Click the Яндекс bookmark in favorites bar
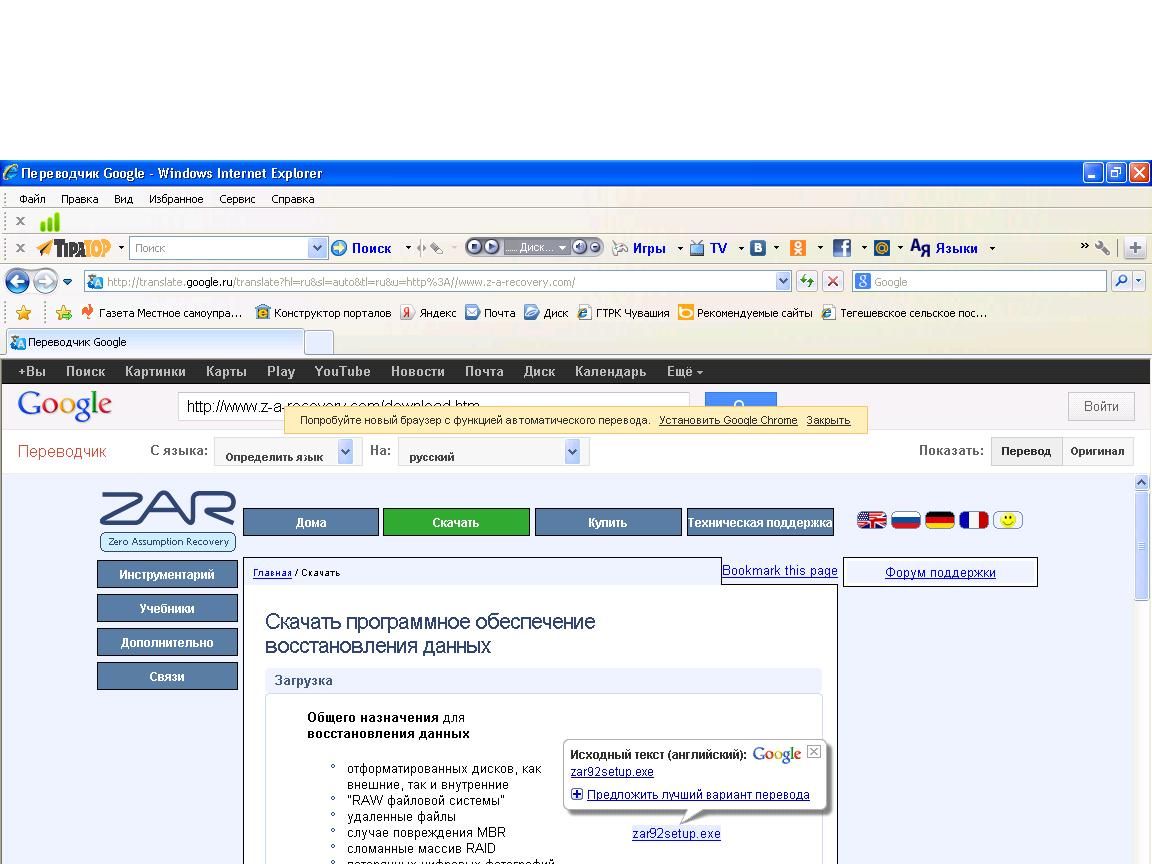Image resolution: width=1152 pixels, height=864 pixels. click(429, 313)
